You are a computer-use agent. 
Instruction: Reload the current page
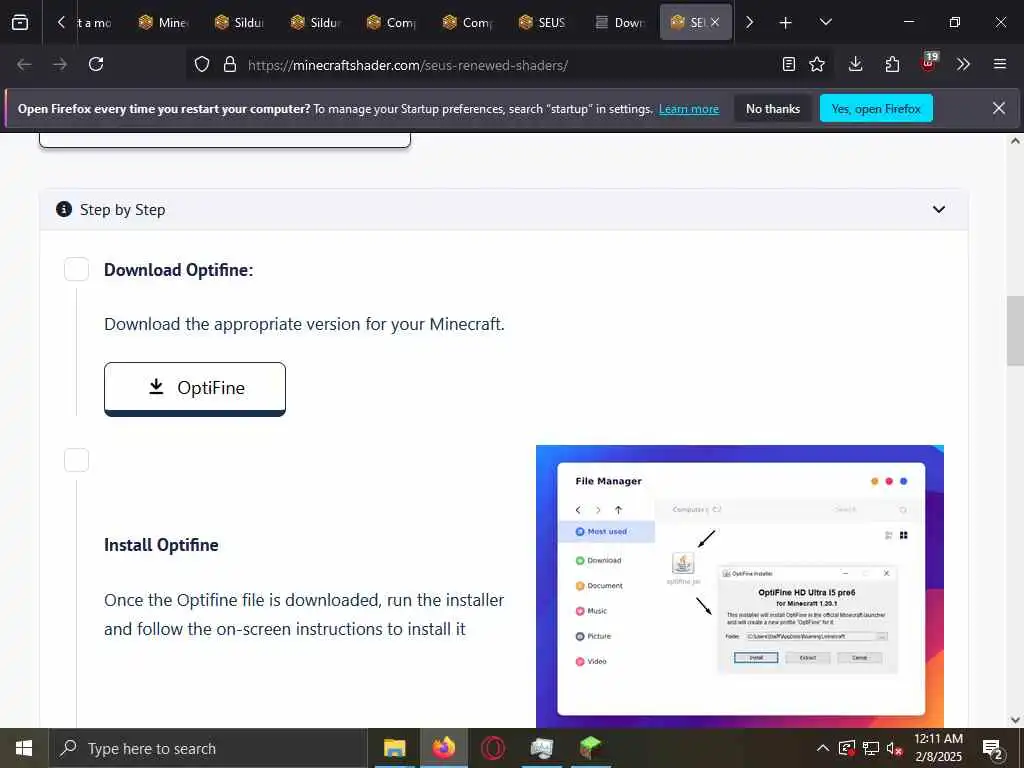pyautogui.click(x=96, y=64)
